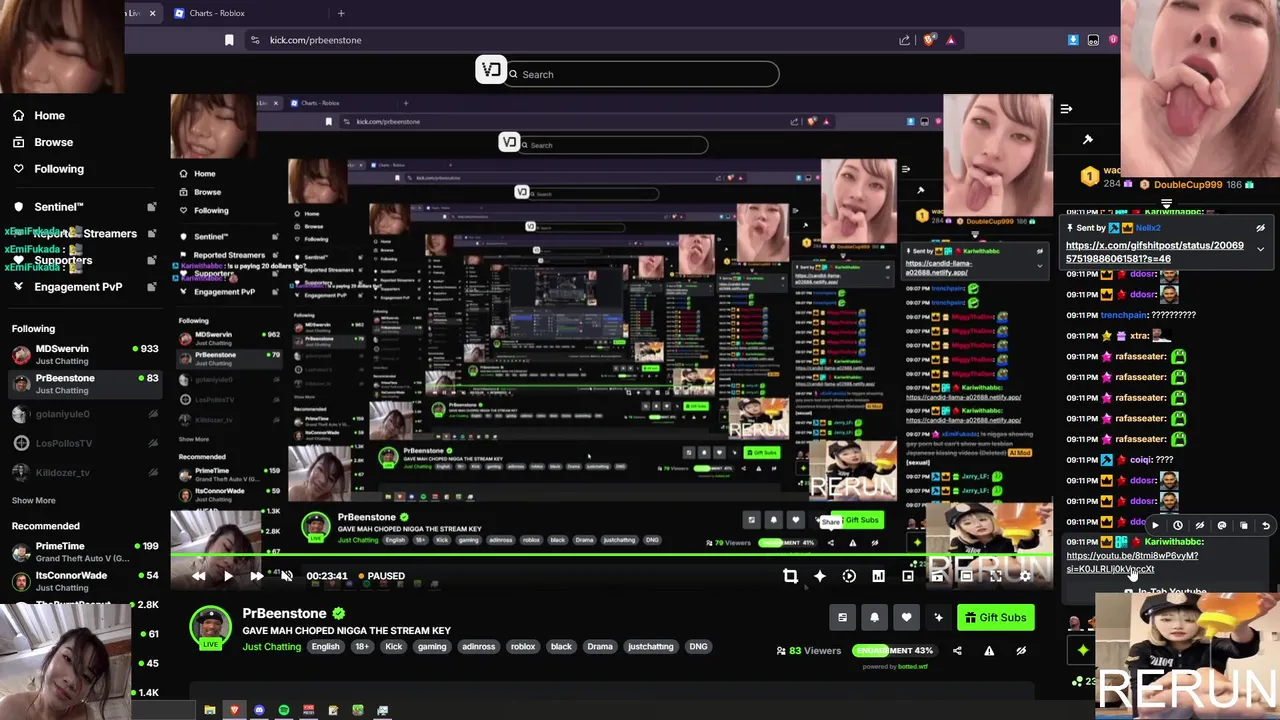Open the browser downloads icon
This screenshot has height=720, width=1280.
[x=1073, y=40]
